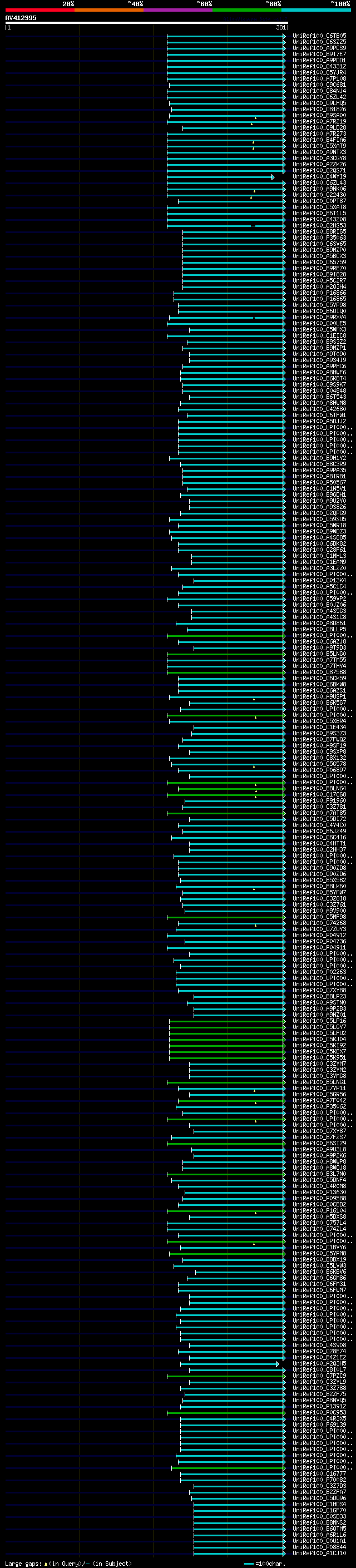Click hit label UniRef100_B8MNS2
The width and height of the screenshot is (356, 1568).
tap(319, 1523)
